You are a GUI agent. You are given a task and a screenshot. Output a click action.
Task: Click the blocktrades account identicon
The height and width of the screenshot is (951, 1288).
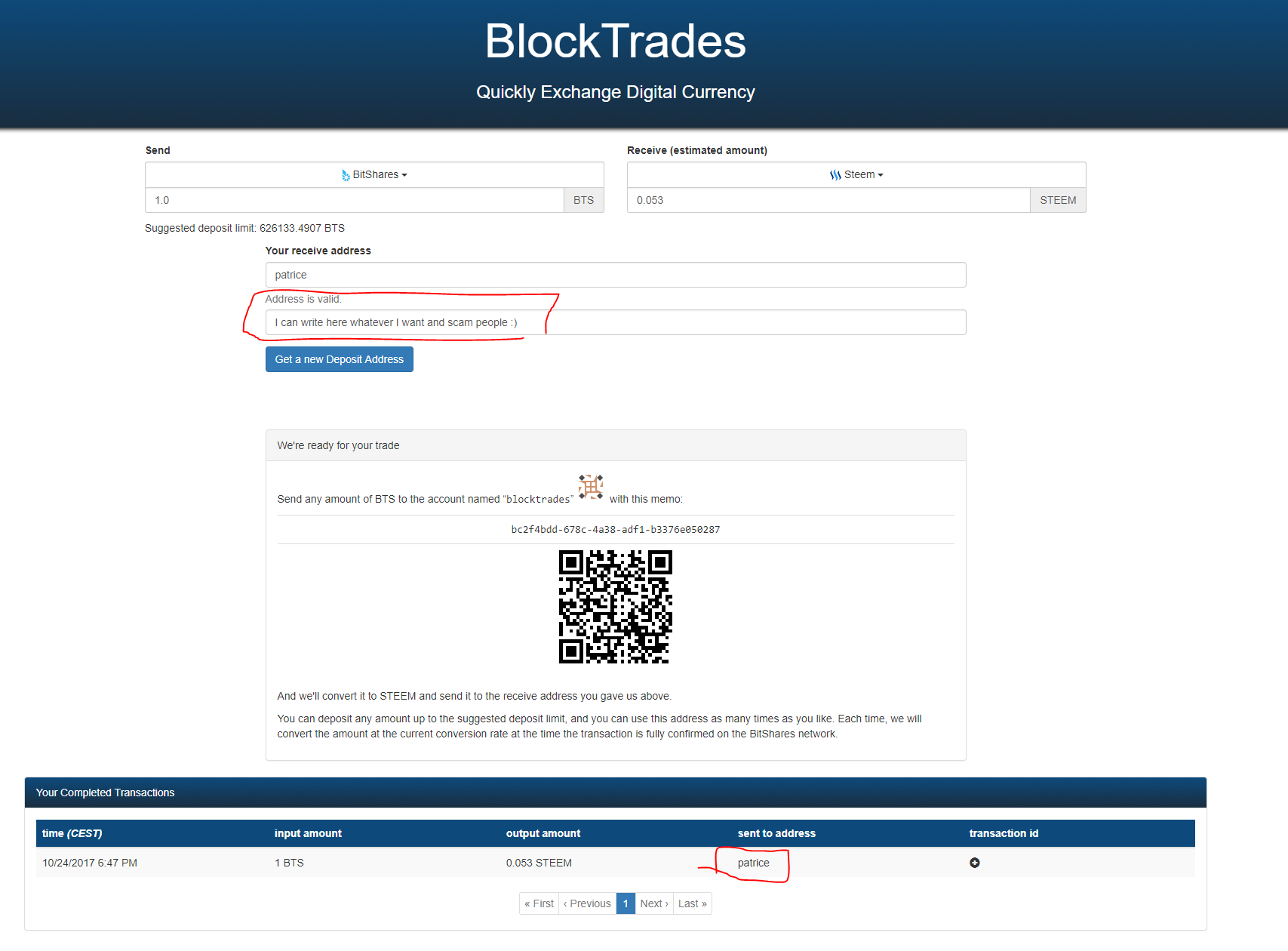pos(591,487)
